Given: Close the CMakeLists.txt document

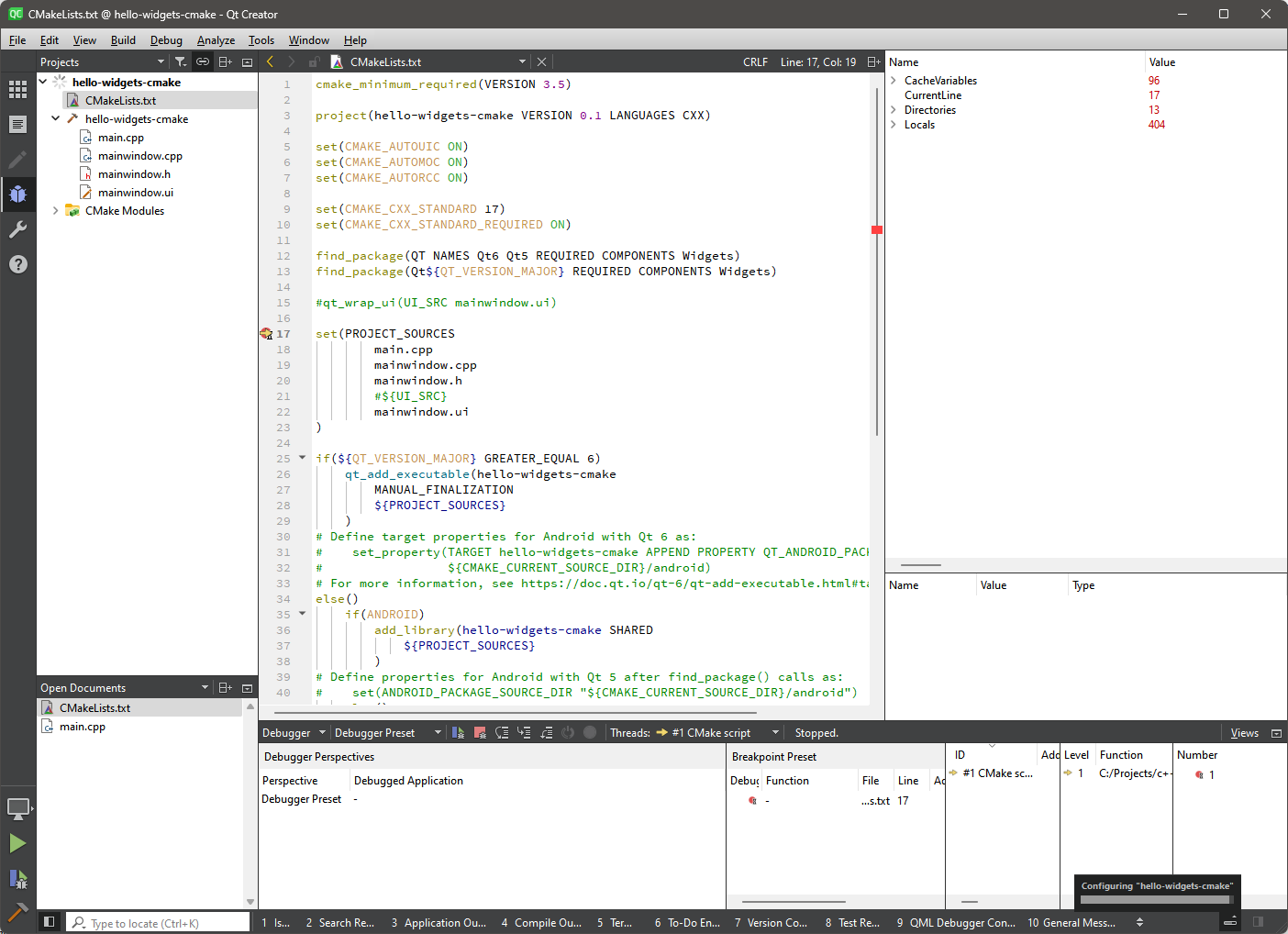Looking at the screenshot, I should point(541,61).
